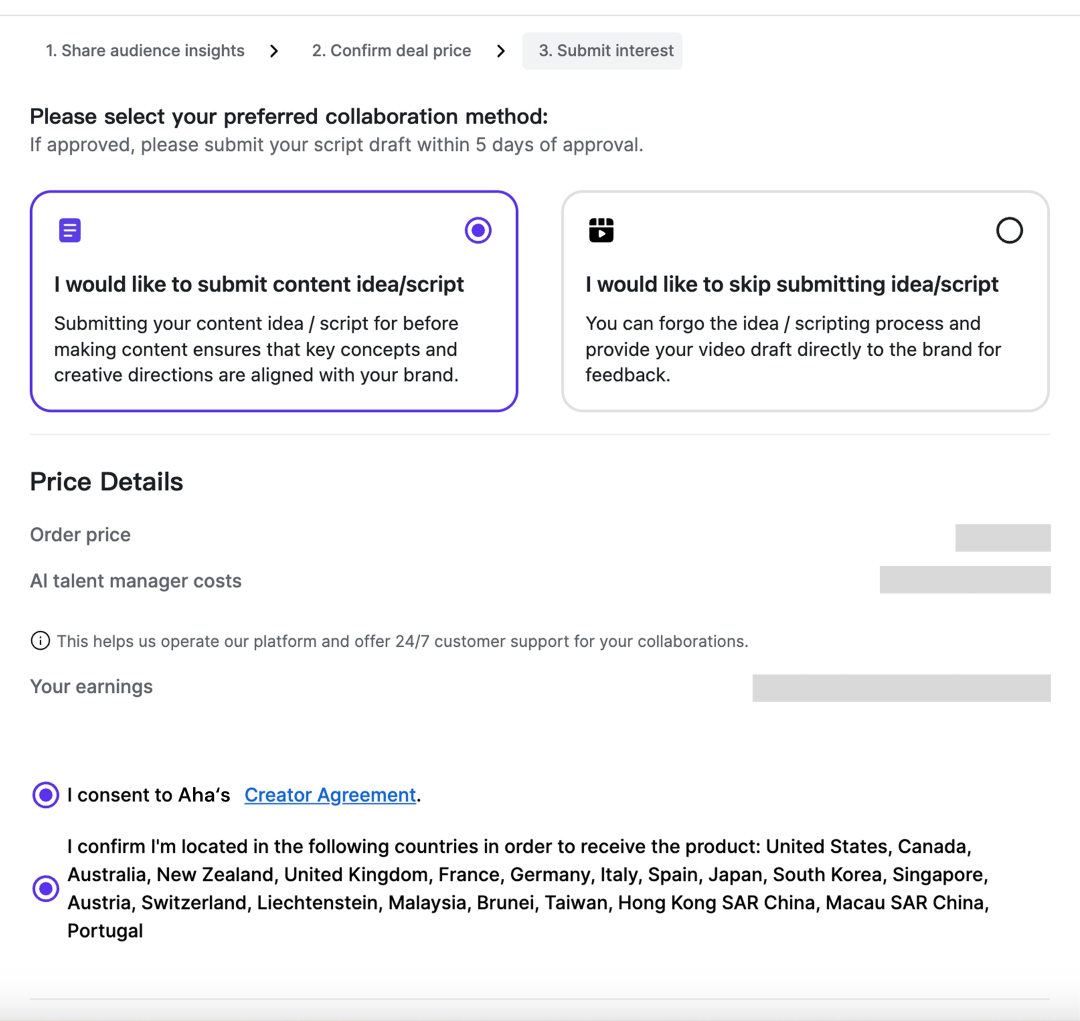Click the document icon on the submit script card

[70, 231]
